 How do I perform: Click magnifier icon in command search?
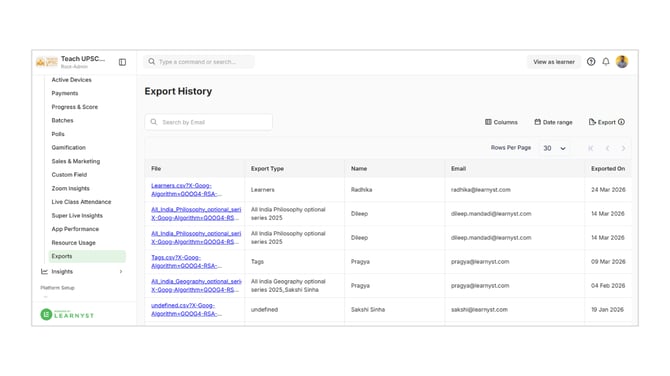152,62
